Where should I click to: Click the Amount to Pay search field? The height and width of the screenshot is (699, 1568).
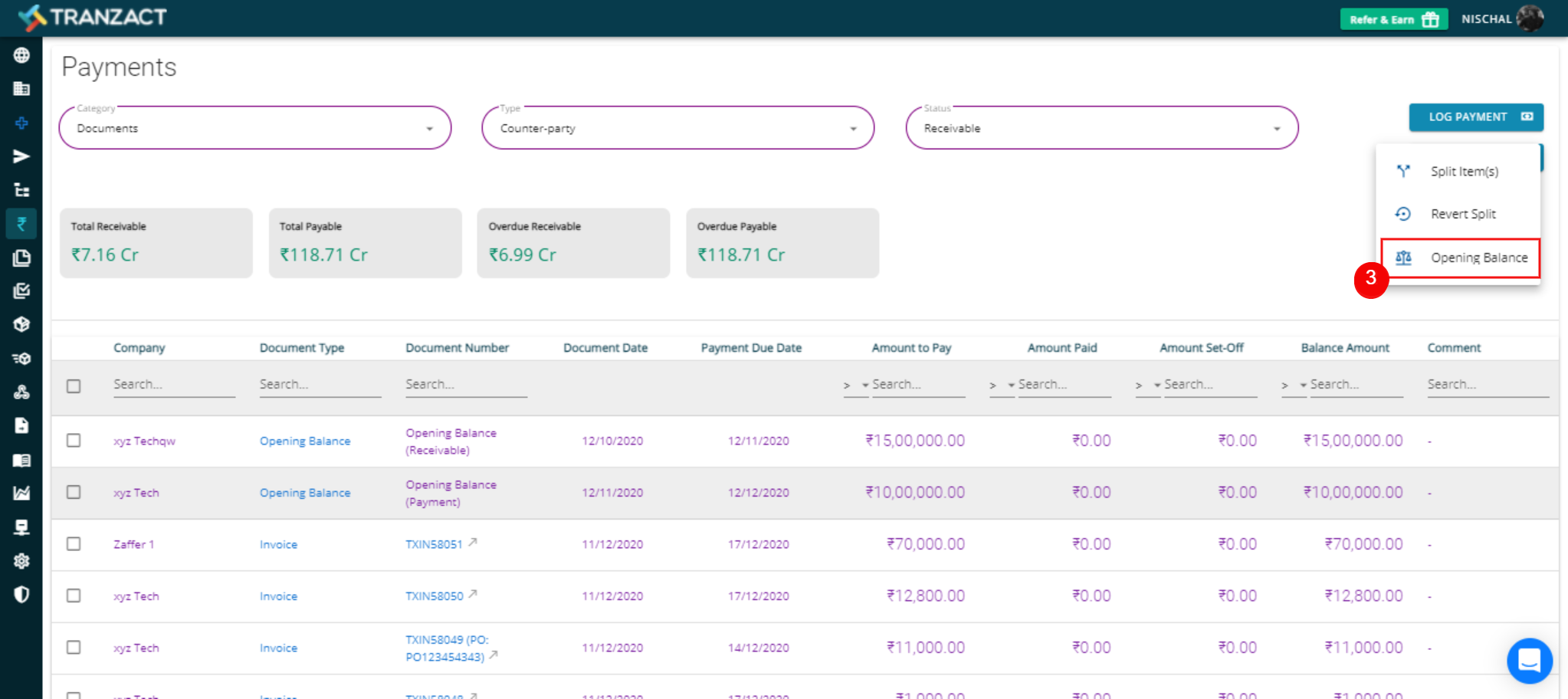[918, 385]
